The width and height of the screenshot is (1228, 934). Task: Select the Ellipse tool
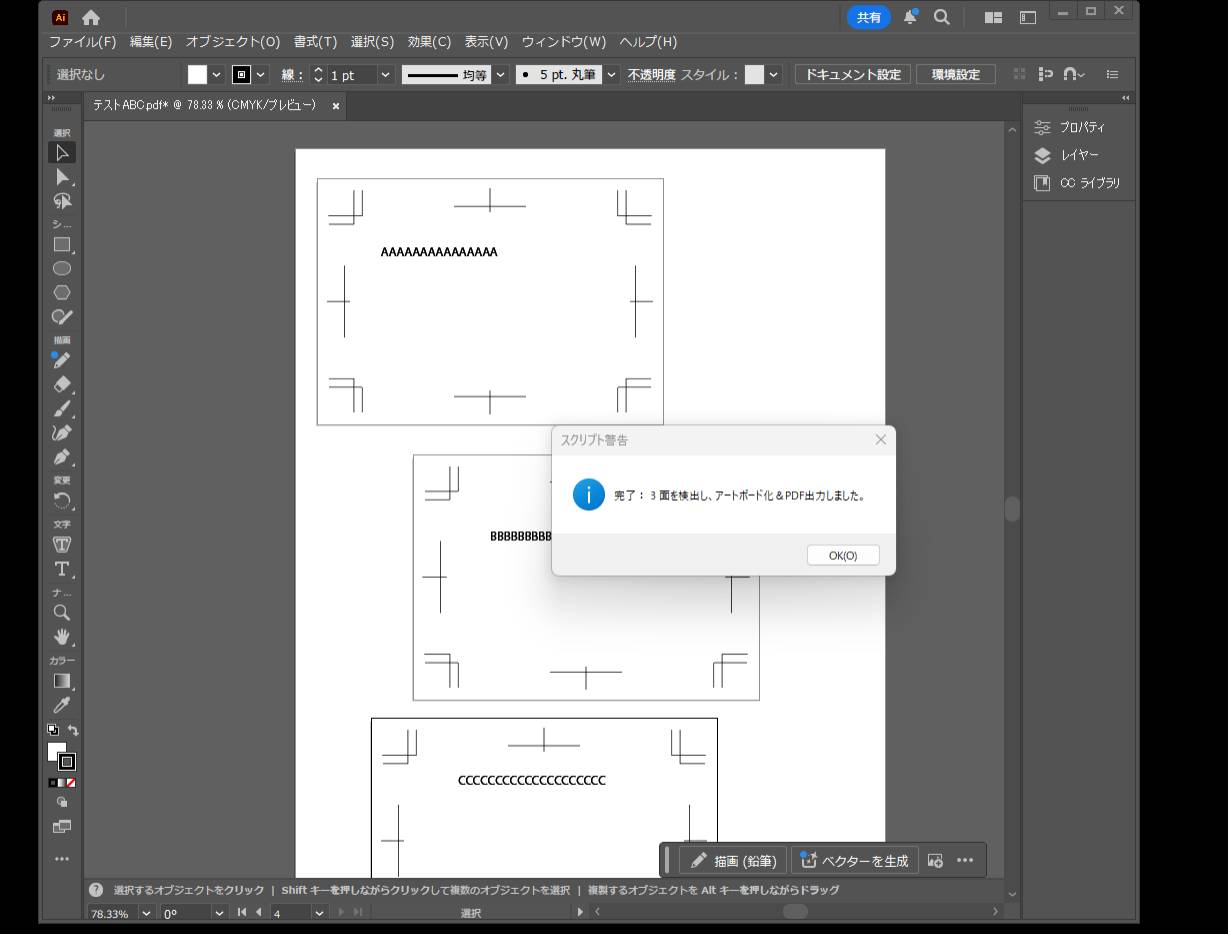point(61,269)
